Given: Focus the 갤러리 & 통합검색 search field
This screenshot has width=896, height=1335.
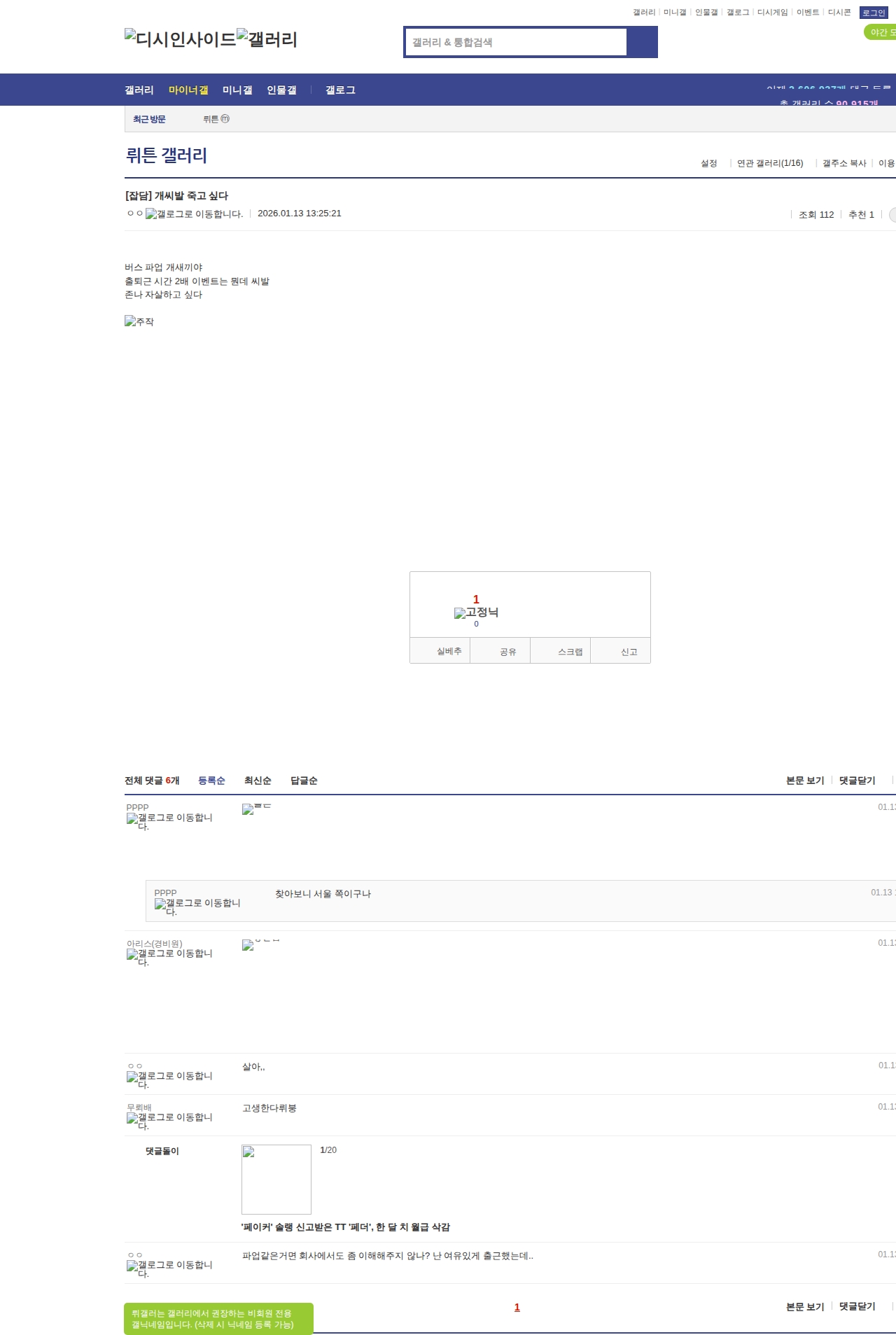Looking at the screenshot, I should [517, 42].
